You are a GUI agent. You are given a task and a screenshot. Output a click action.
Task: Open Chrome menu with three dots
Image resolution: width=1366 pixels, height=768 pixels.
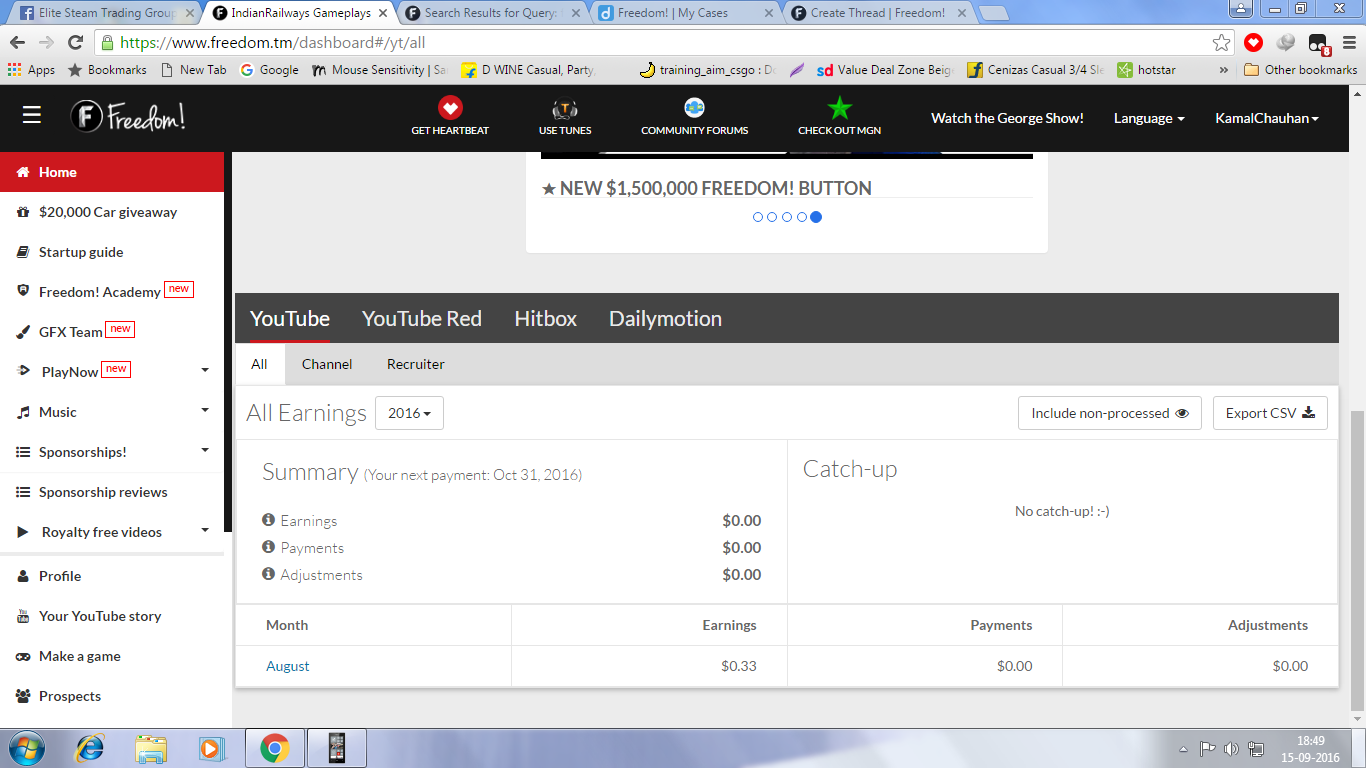click(x=1348, y=43)
